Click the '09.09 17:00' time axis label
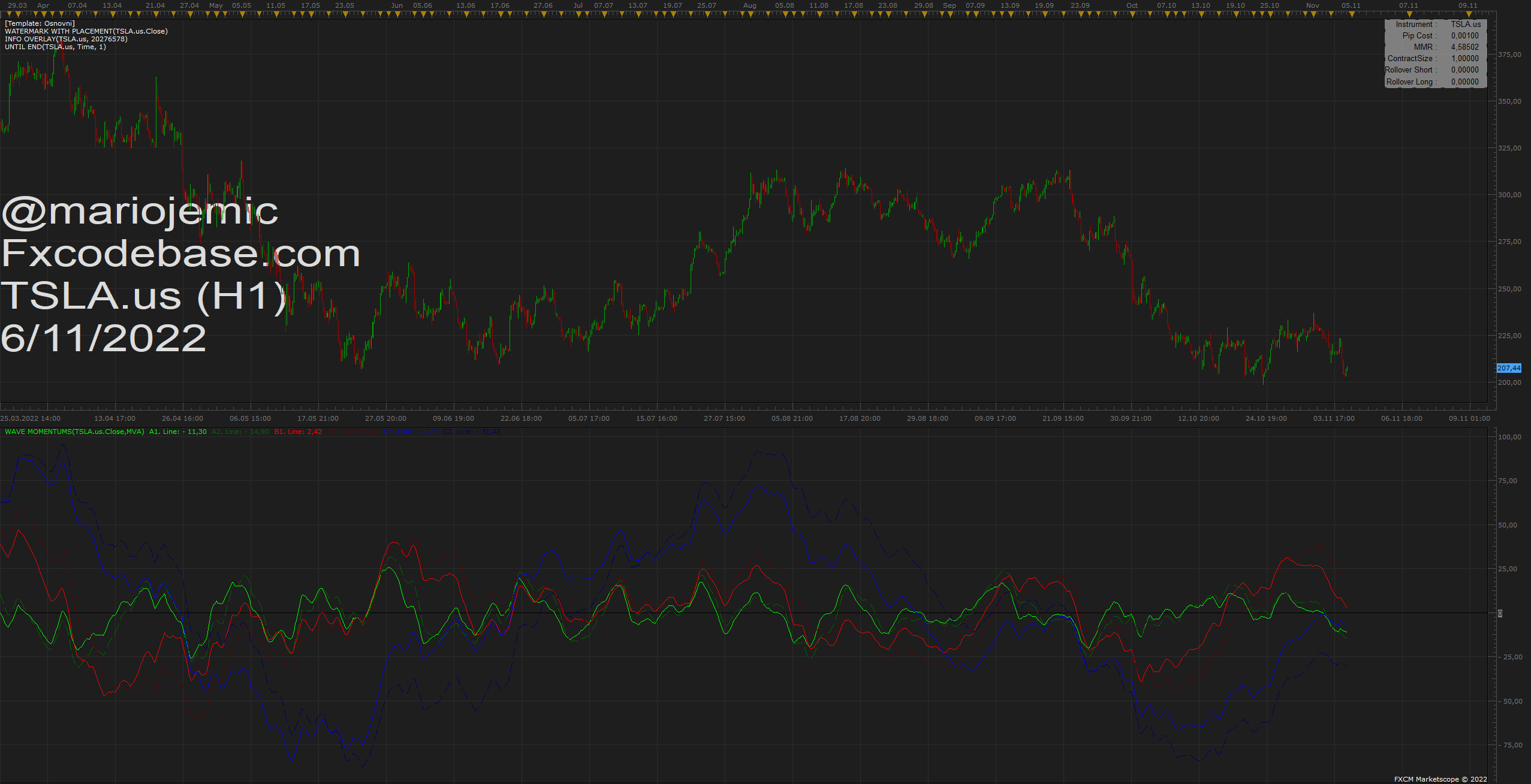The image size is (1531, 784). [995, 418]
